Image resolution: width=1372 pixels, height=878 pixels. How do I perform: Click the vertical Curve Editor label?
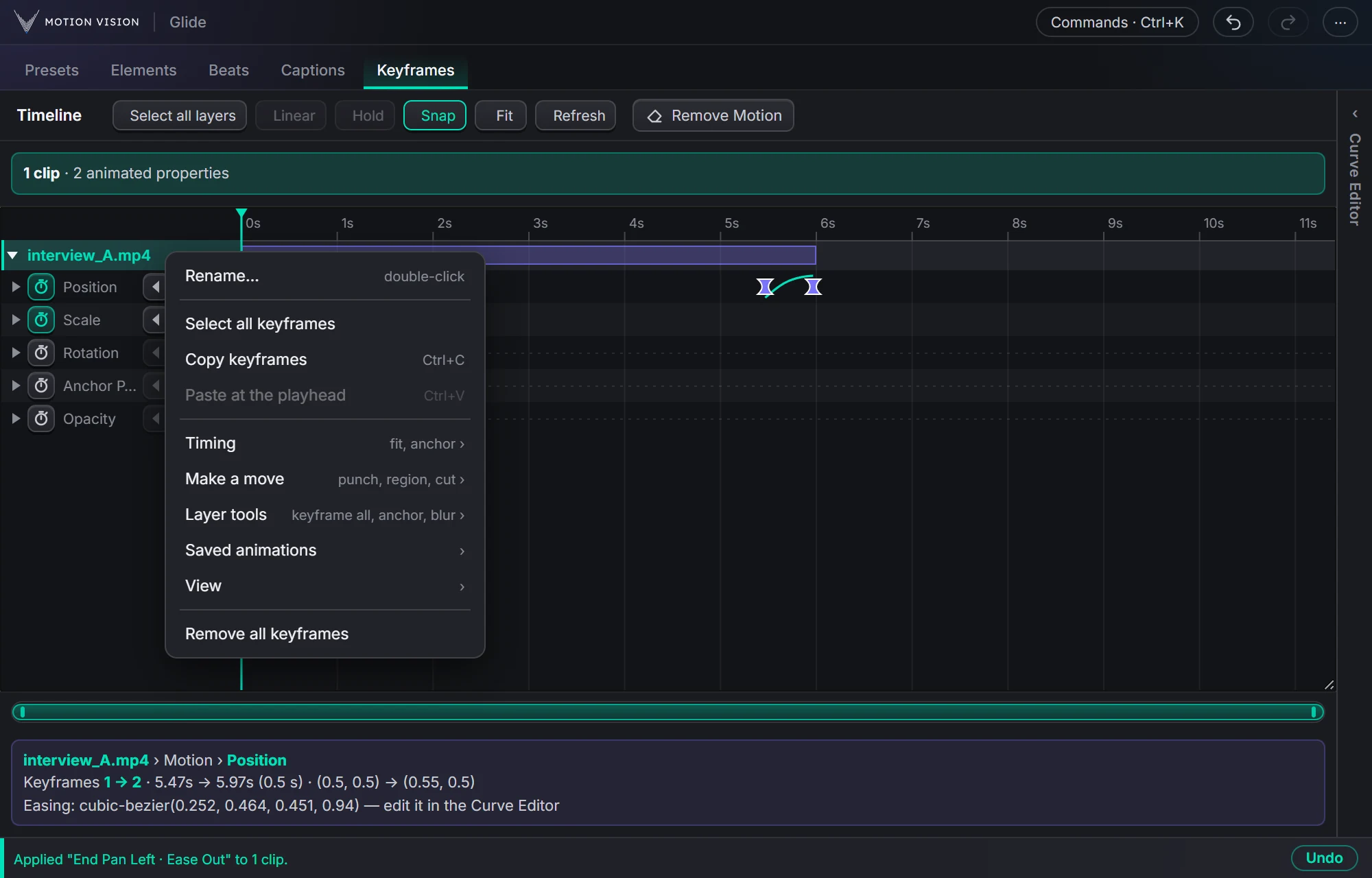pyautogui.click(x=1355, y=179)
